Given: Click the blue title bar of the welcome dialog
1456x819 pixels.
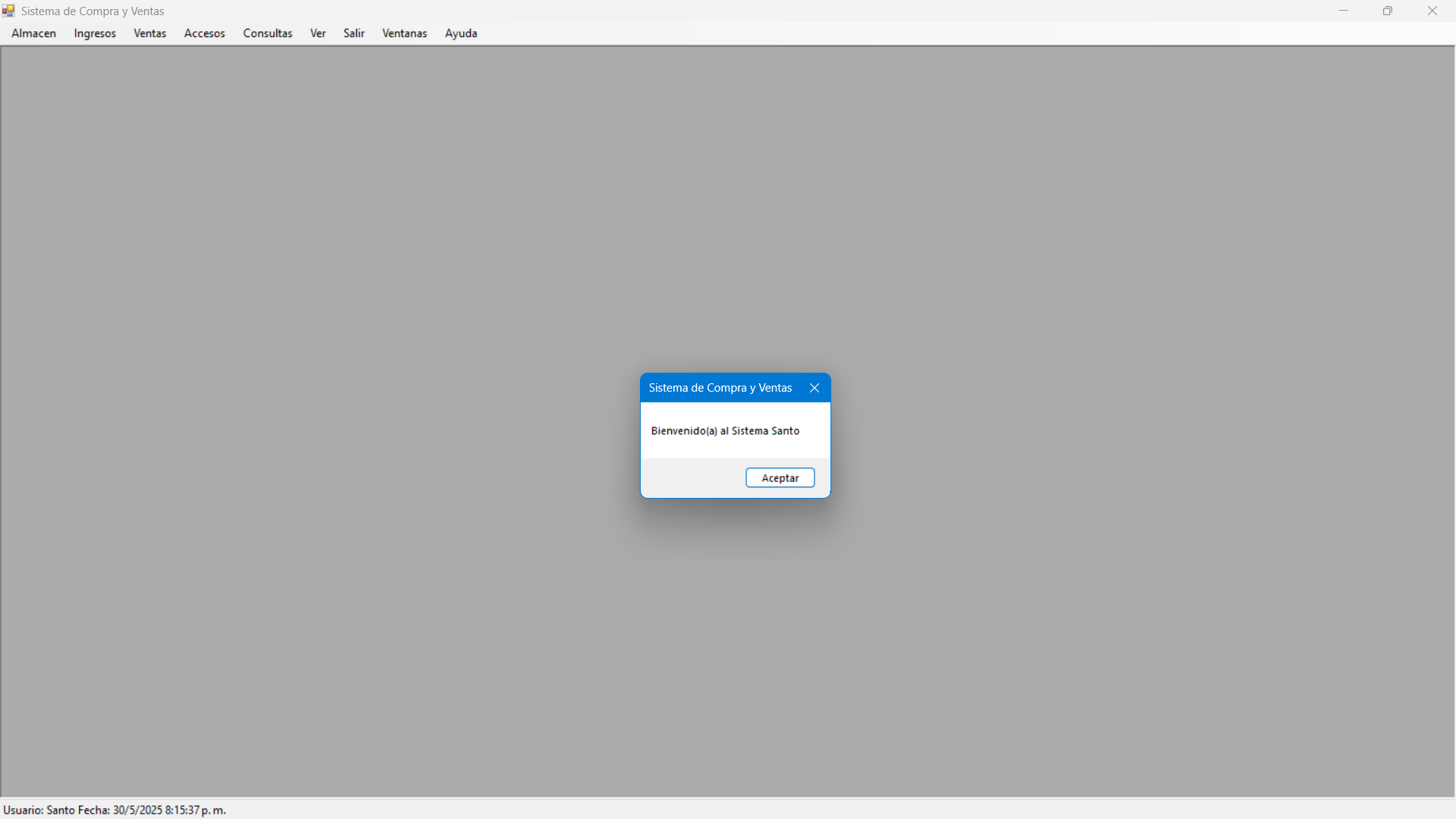Looking at the screenshot, I should 720,388.
